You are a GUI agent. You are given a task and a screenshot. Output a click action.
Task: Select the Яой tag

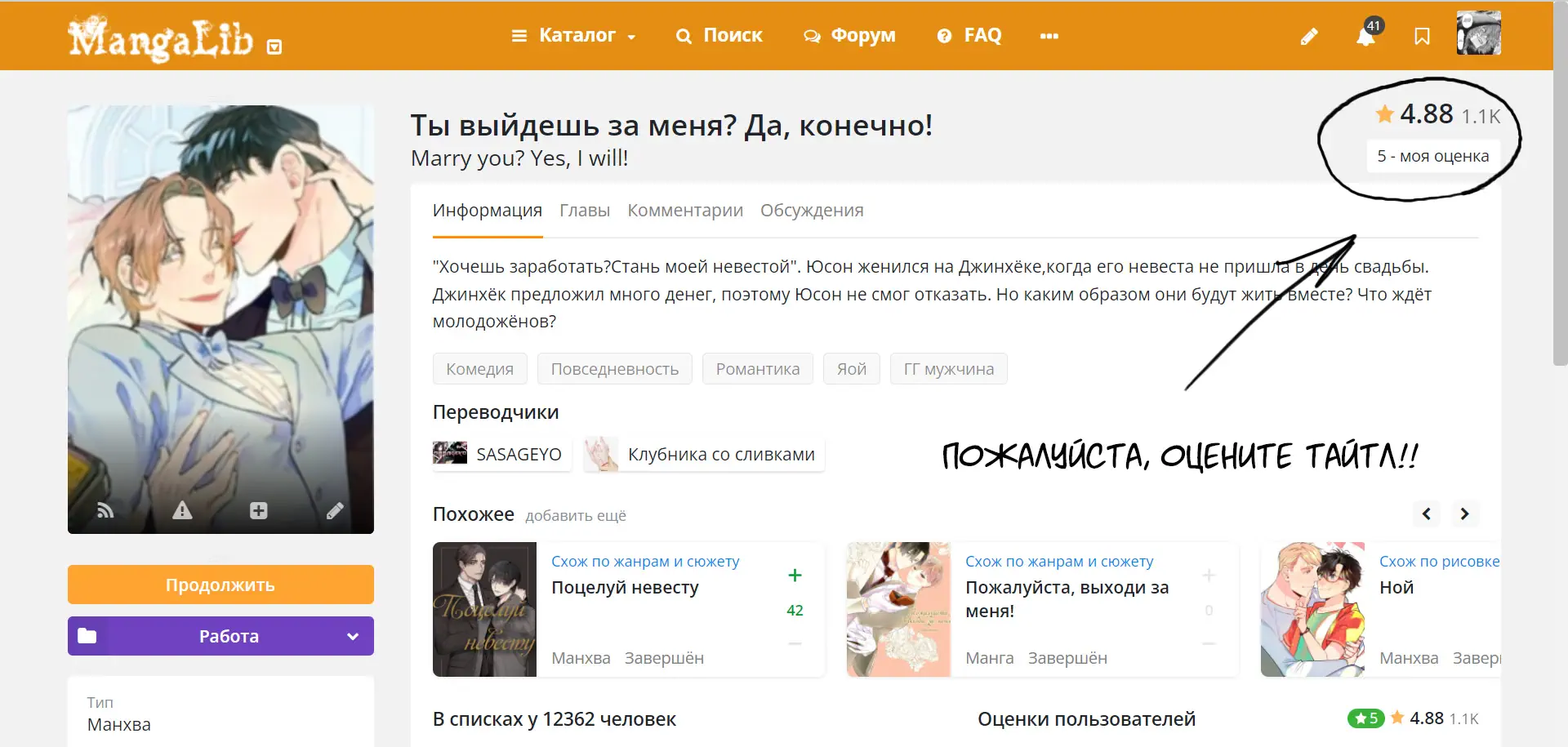852,369
